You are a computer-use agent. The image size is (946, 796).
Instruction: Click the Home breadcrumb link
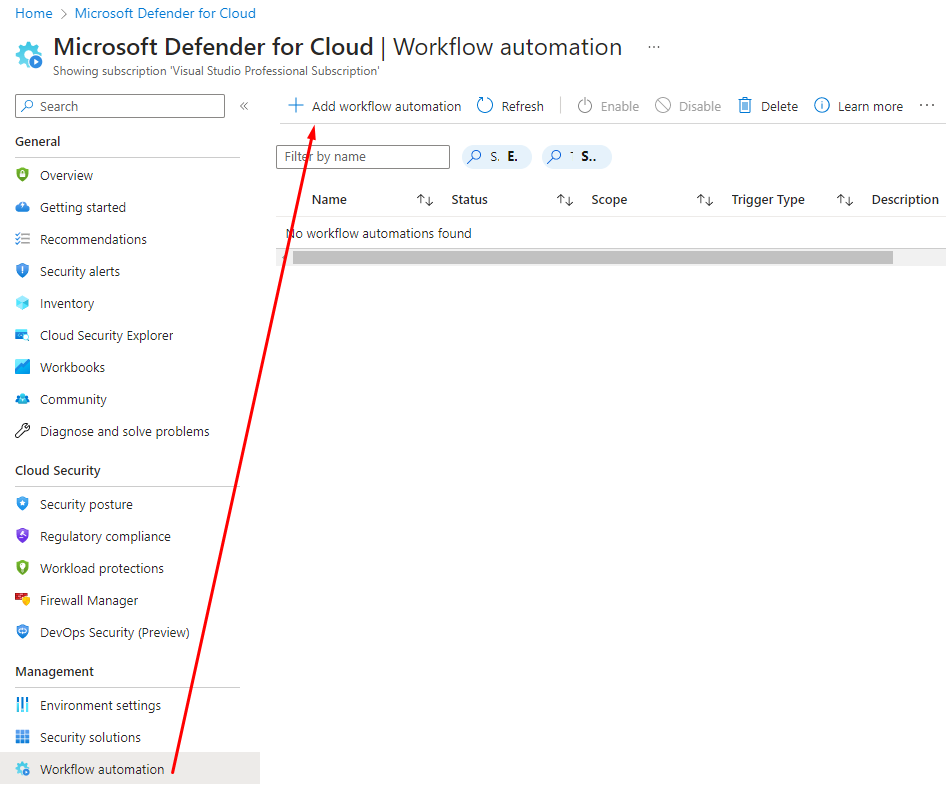click(x=33, y=13)
